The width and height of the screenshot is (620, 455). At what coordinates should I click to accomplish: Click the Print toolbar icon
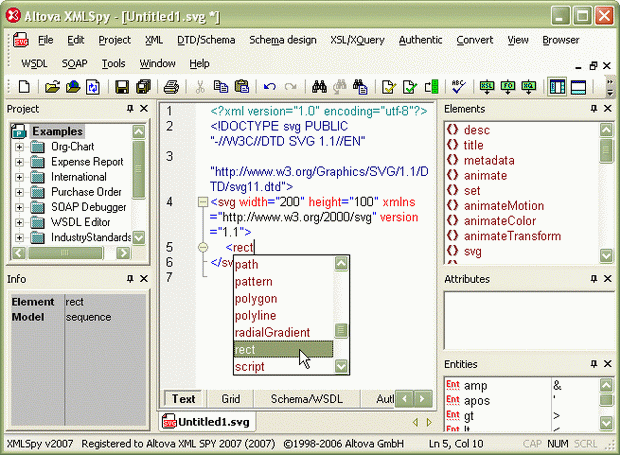click(x=171, y=88)
